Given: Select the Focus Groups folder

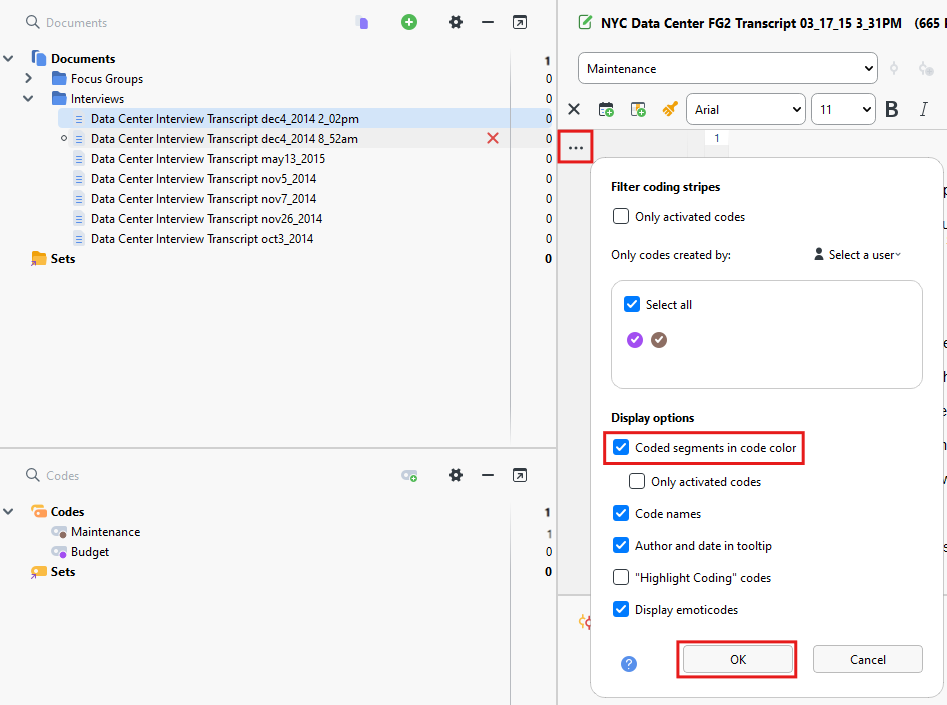Looking at the screenshot, I should pyautogui.click(x=107, y=79).
